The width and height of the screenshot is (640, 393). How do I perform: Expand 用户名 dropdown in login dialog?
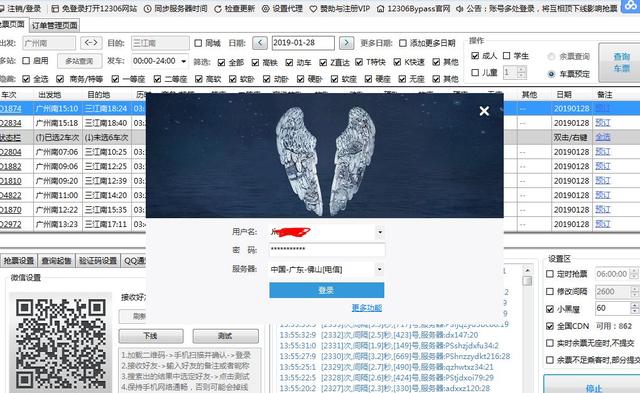tap(380, 232)
